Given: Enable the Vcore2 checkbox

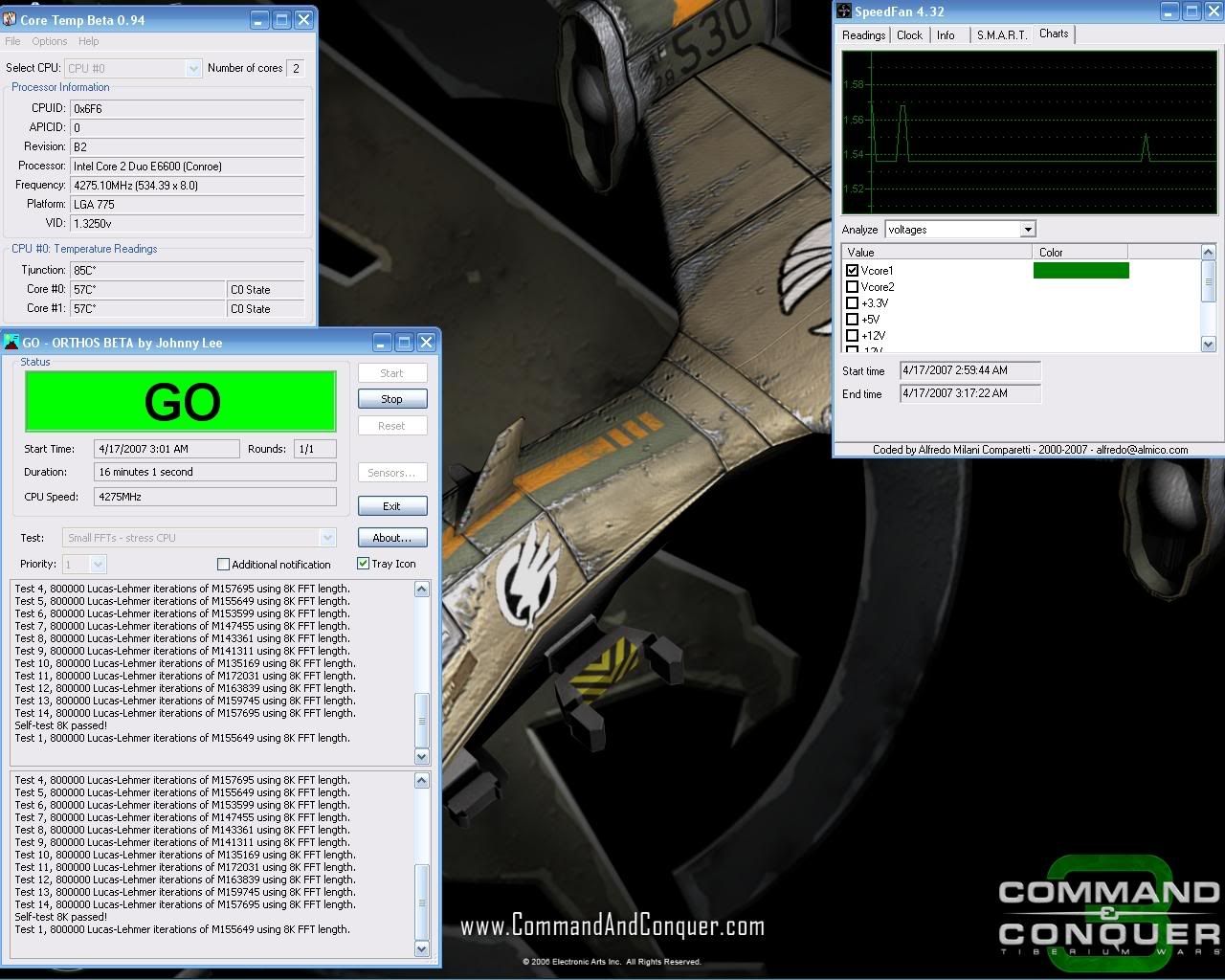Looking at the screenshot, I should click(853, 287).
